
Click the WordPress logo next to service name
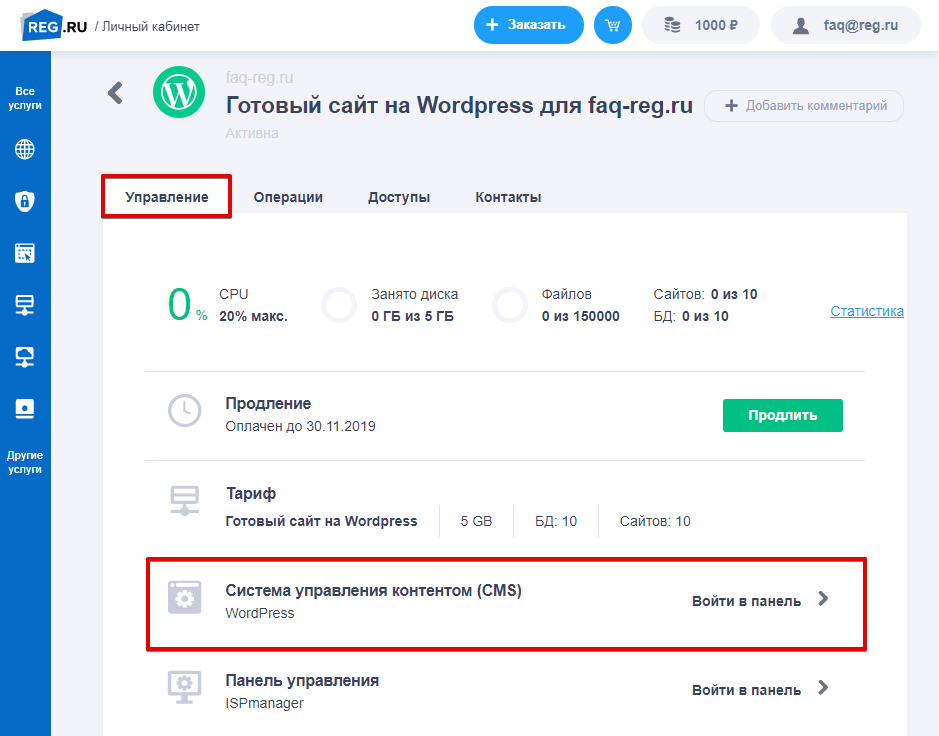click(178, 92)
